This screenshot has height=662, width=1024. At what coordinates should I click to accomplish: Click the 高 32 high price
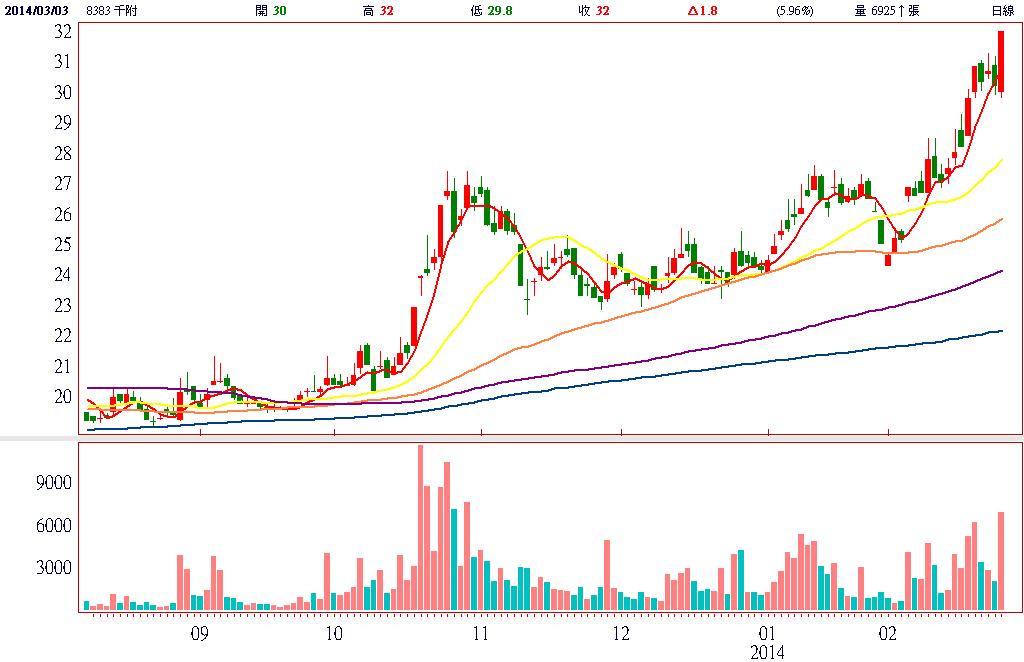[x=378, y=11]
